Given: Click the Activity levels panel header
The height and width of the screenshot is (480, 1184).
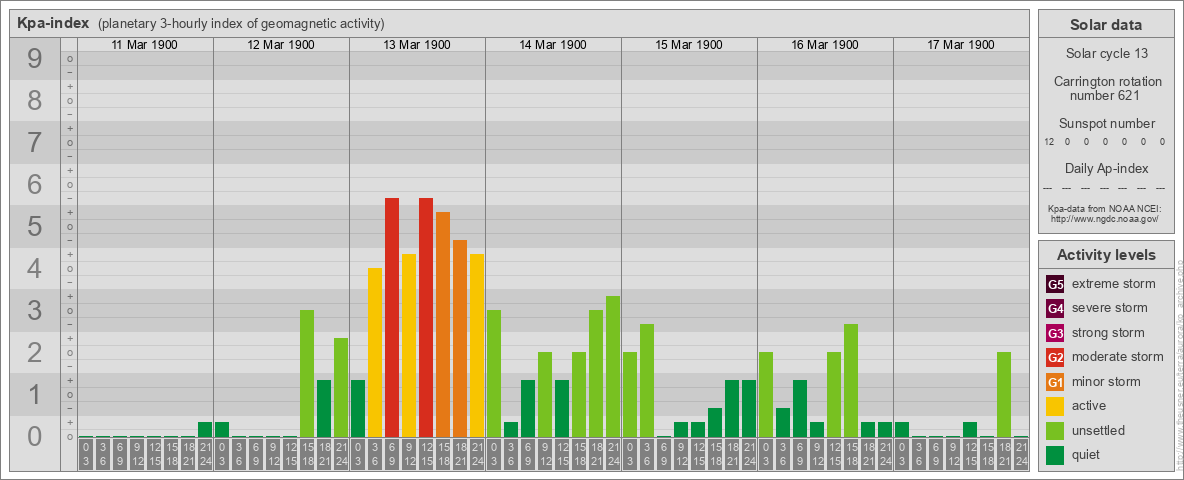Looking at the screenshot, I should [1106, 255].
